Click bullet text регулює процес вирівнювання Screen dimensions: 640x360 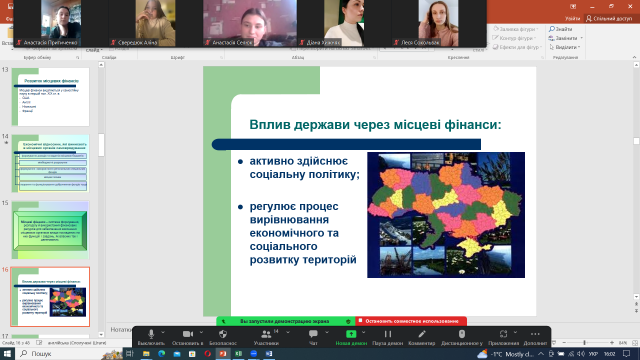[303, 233]
